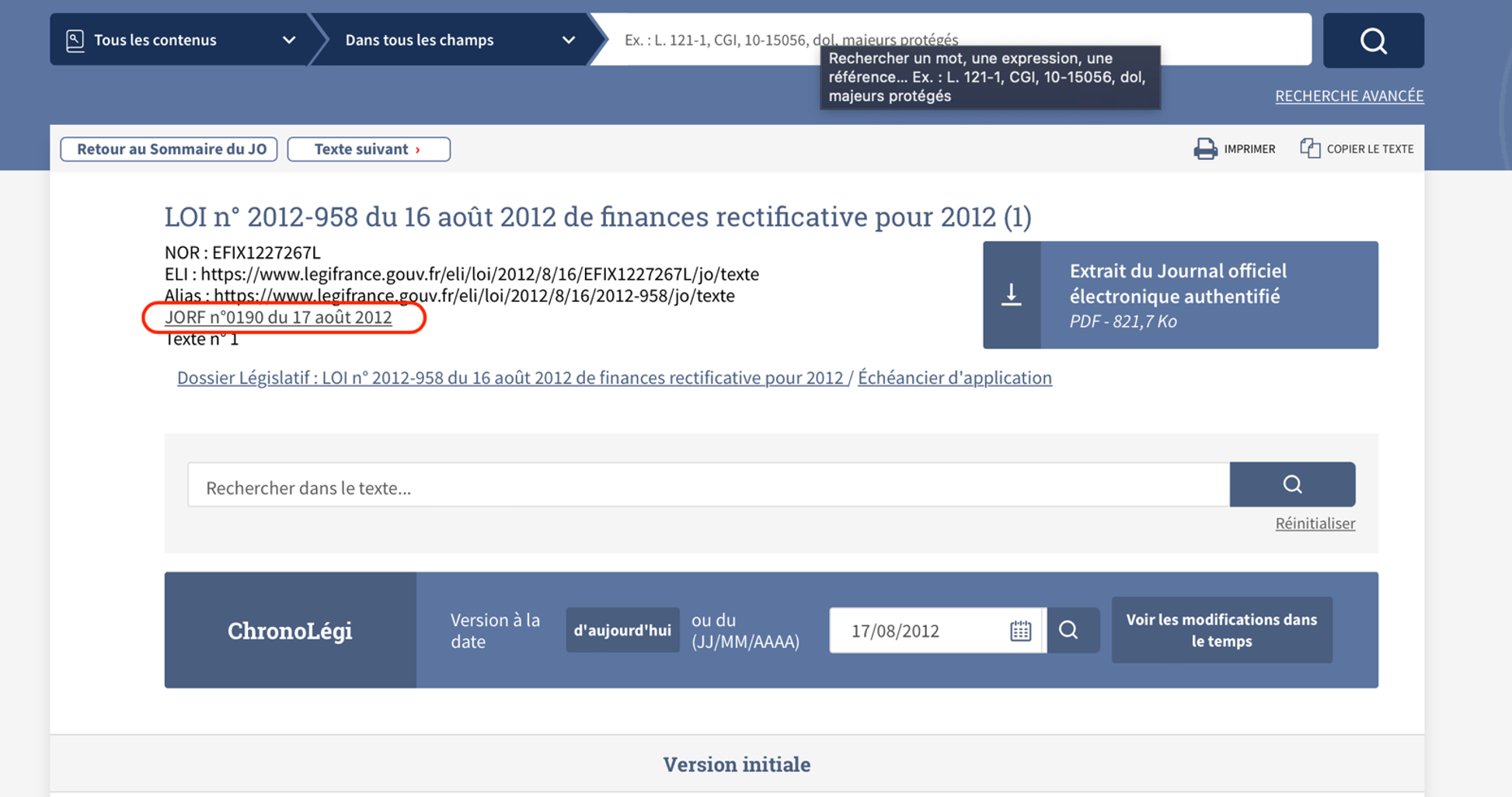
Task: Click the ELI URL text line
Action: (x=462, y=274)
